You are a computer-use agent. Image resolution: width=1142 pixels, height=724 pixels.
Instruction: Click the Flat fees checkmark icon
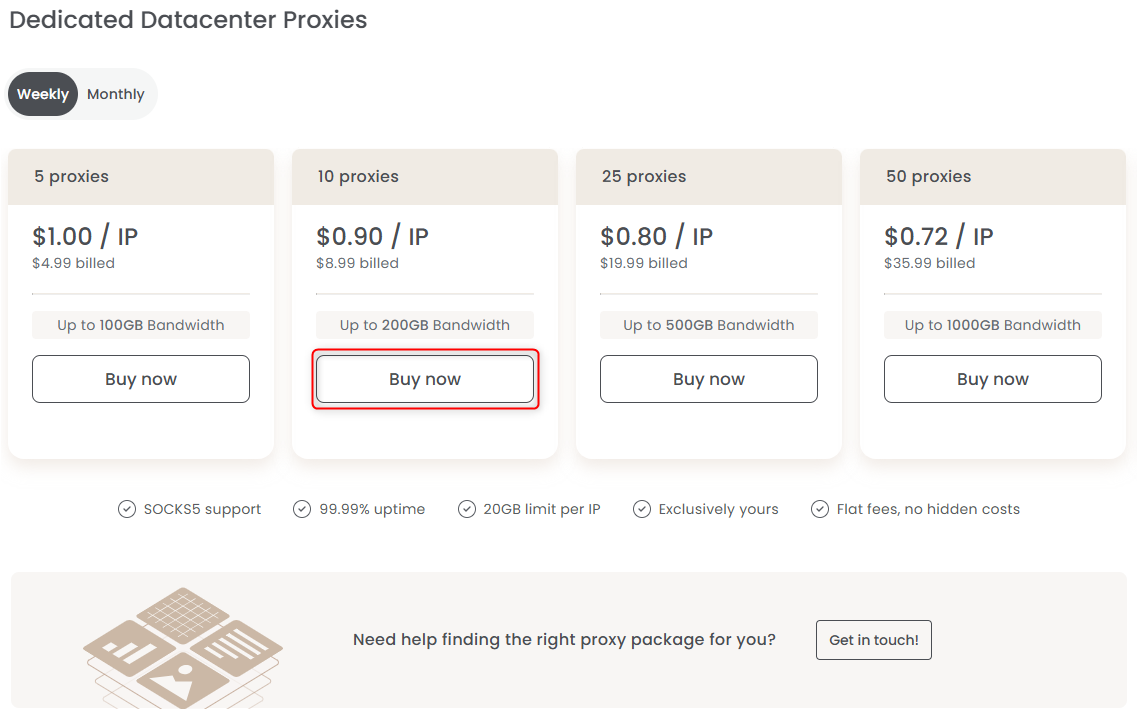820,509
